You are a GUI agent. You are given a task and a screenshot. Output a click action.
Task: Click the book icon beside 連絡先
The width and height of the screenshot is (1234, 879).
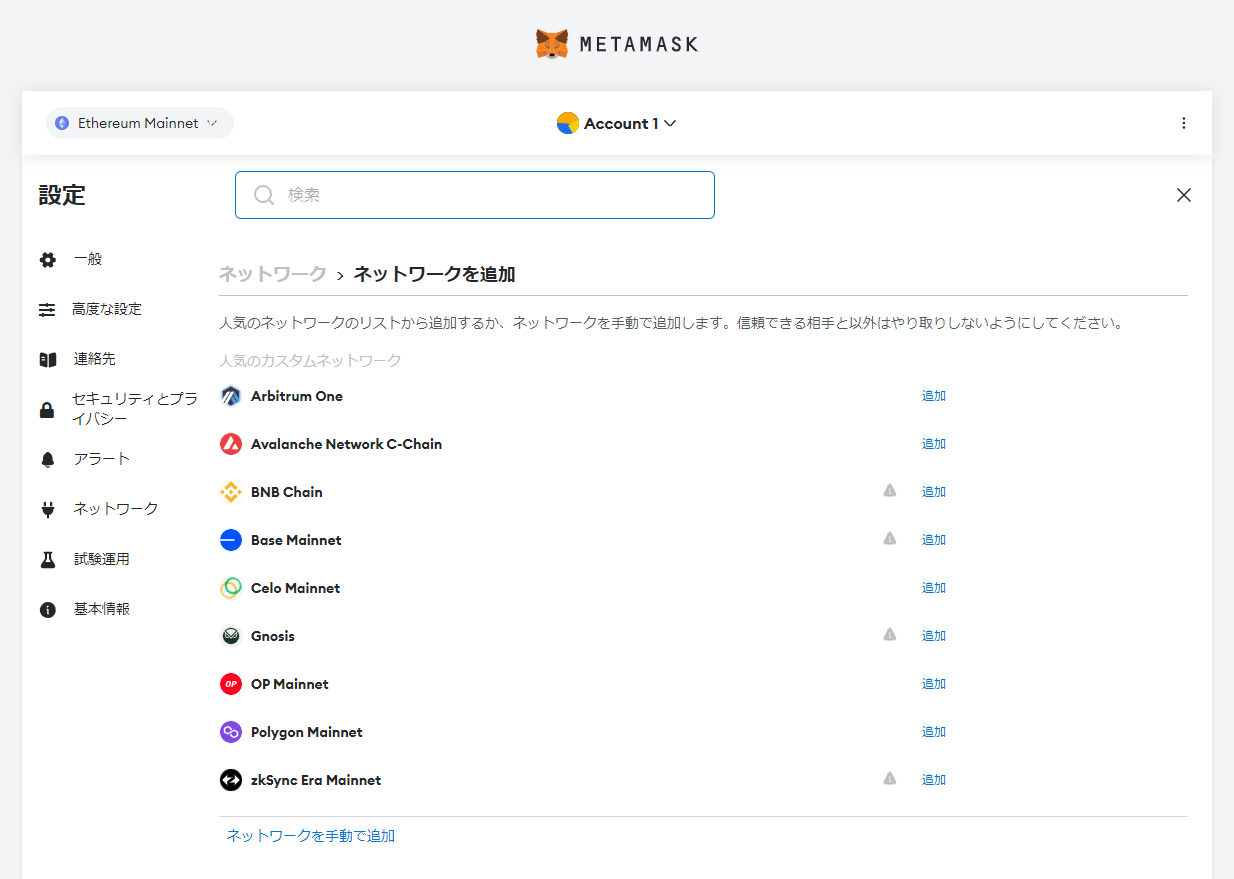[x=47, y=360]
